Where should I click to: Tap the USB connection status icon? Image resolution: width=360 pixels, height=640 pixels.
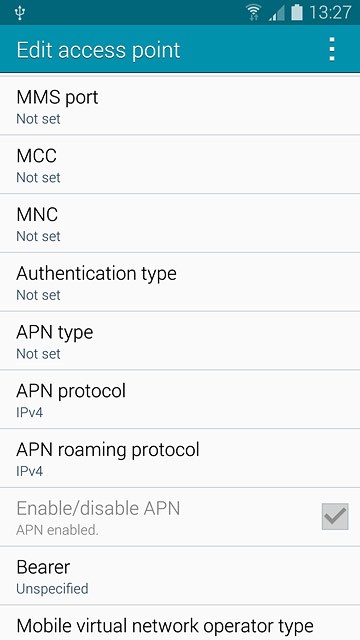(20, 13)
